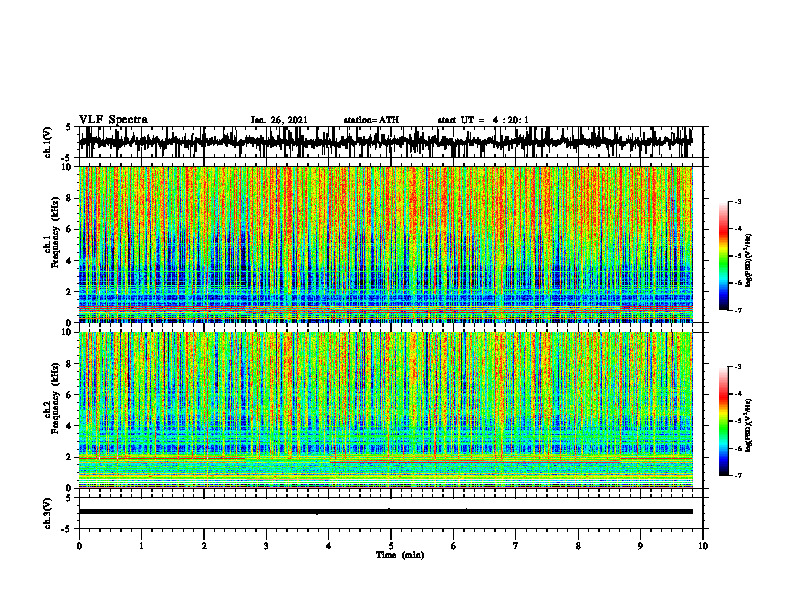Click the '10' label ending the time axis

(x=703, y=546)
